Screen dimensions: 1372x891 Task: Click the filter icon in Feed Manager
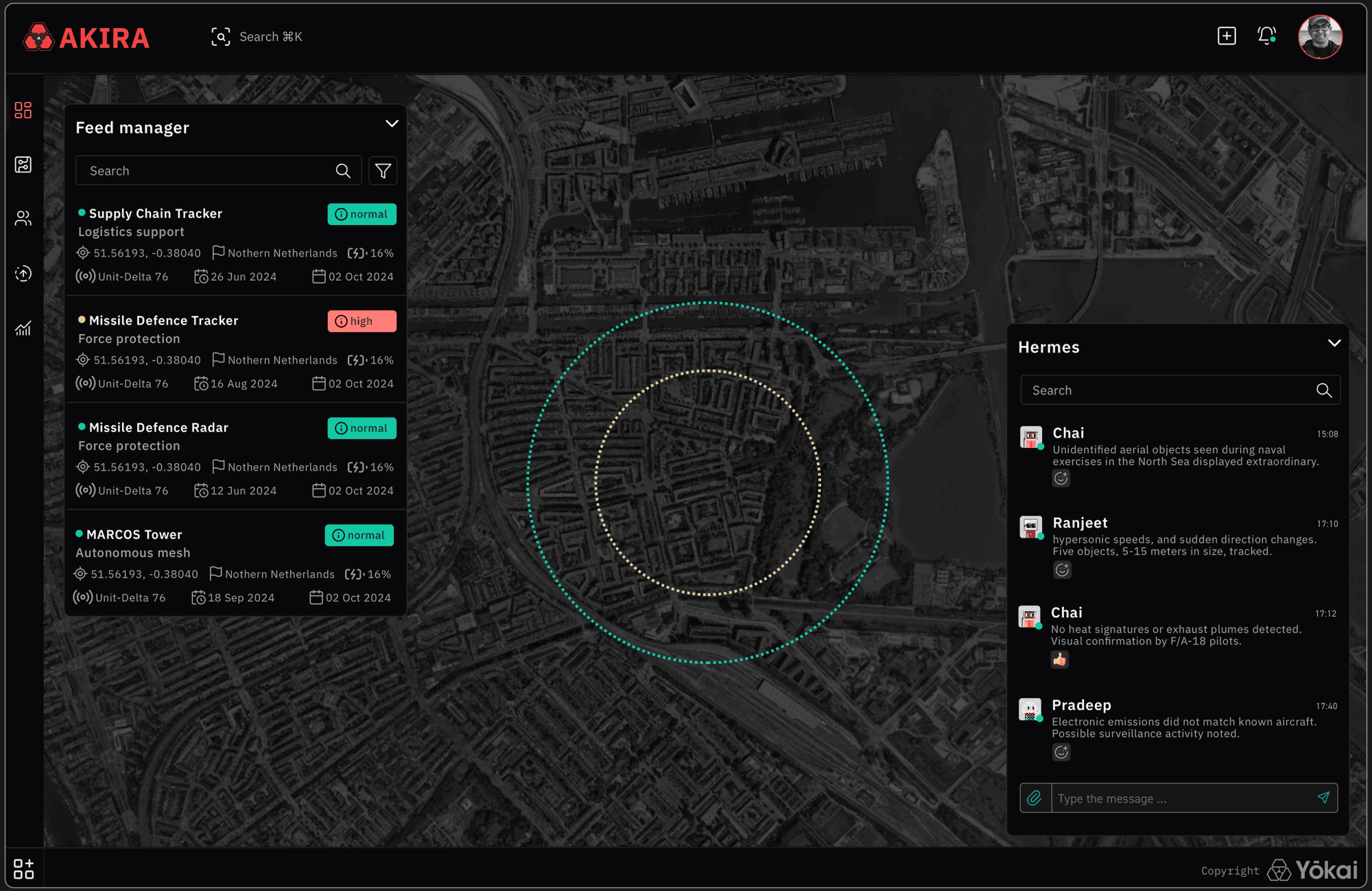pyautogui.click(x=384, y=170)
